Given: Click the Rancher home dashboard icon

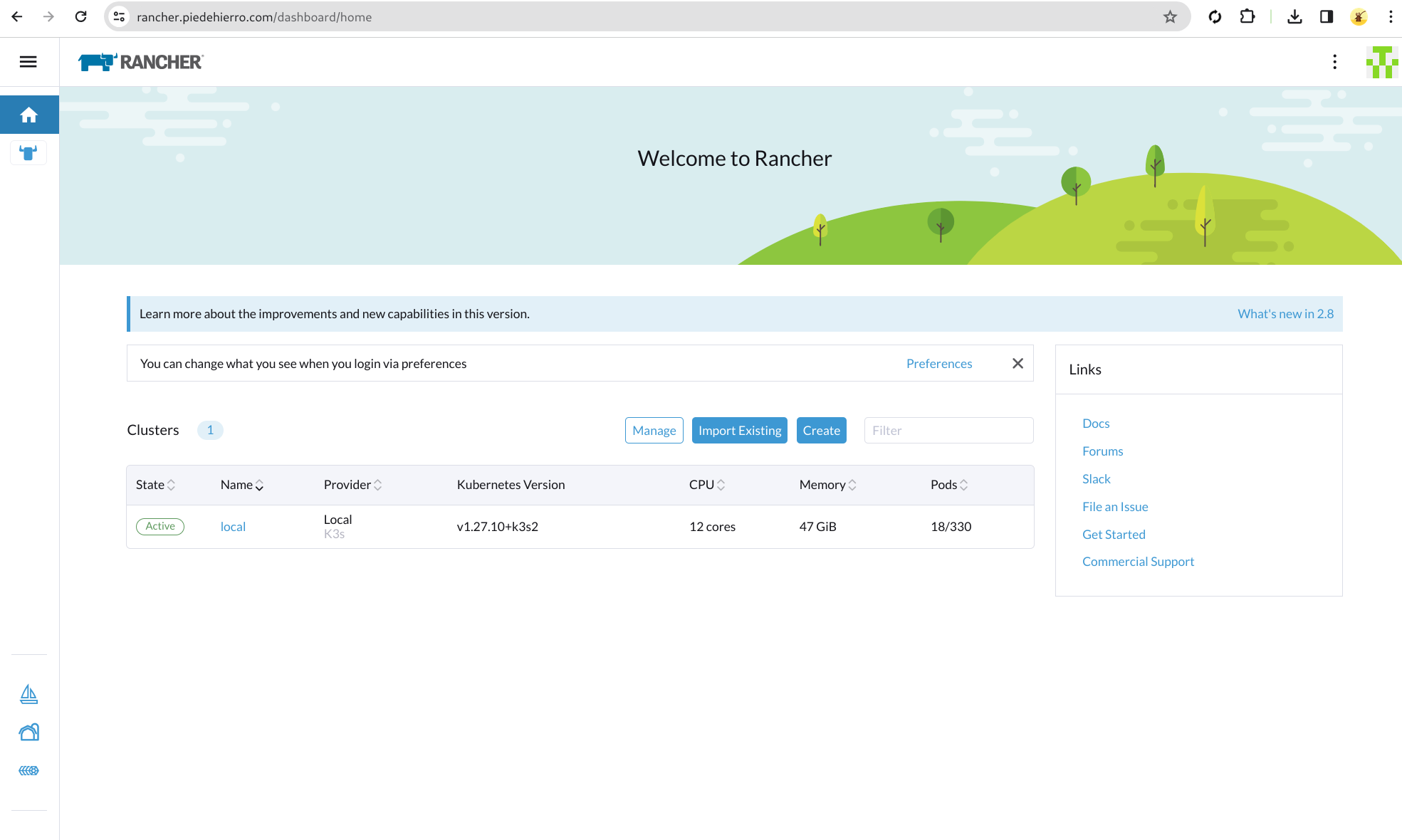Looking at the screenshot, I should pyautogui.click(x=28, y=114).
